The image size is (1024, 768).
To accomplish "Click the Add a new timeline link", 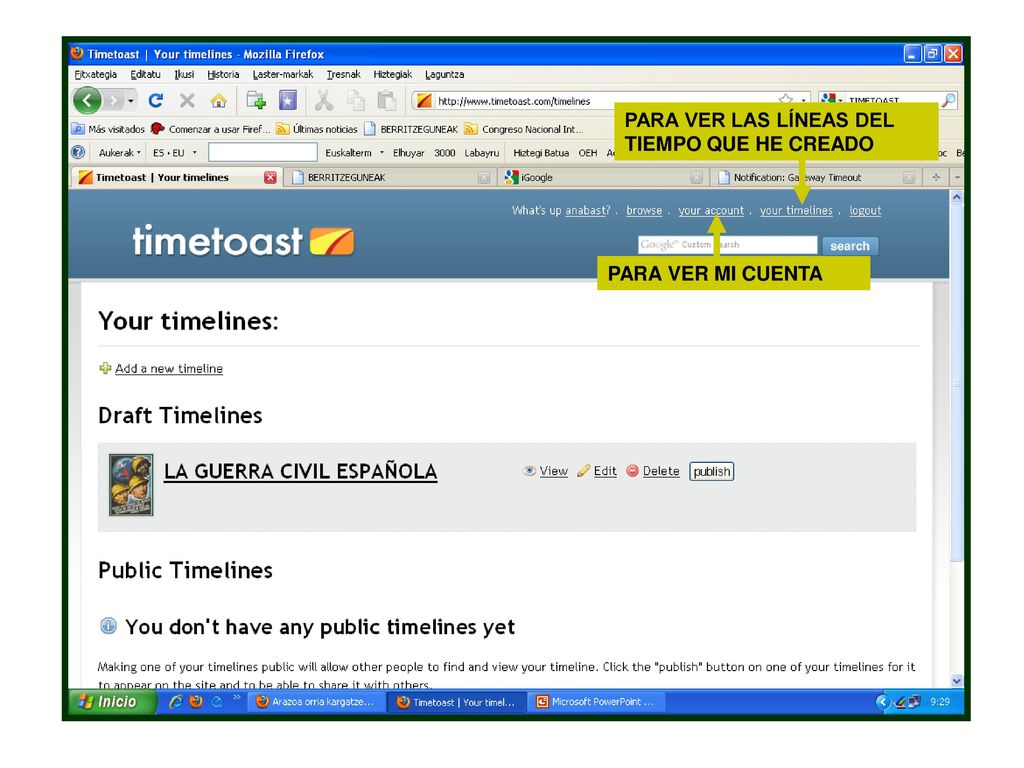I will (x=169, y=368).
